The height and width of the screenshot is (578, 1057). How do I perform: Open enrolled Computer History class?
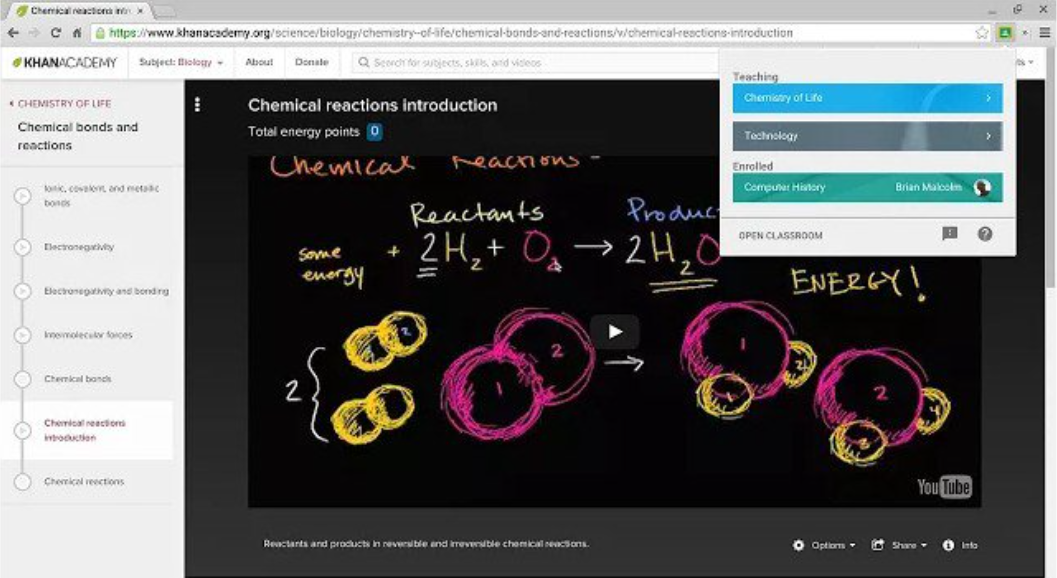pos(867,187)
